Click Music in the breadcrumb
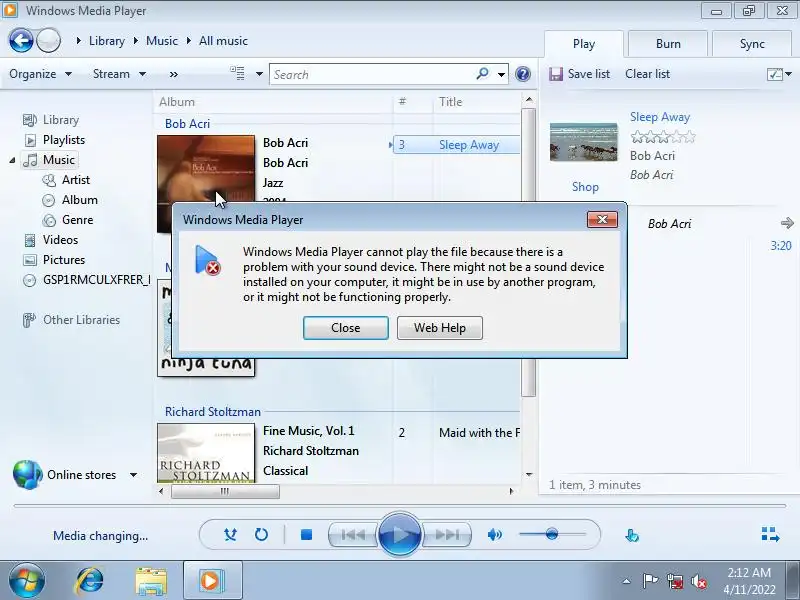This screenshot has width=800, height=600. [x=162, y=41]
